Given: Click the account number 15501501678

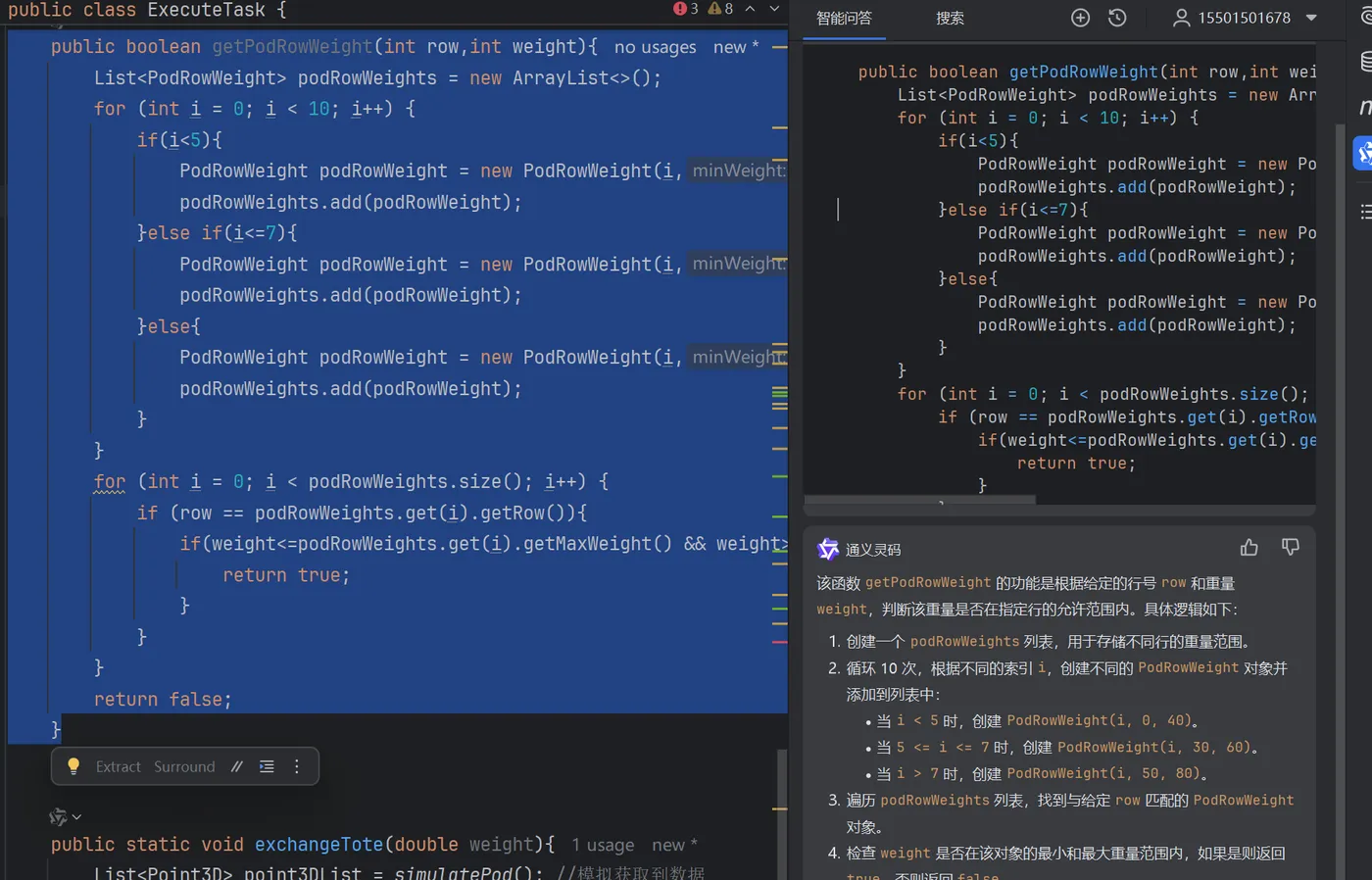Looking at the screenshot, I should 1244,18.
